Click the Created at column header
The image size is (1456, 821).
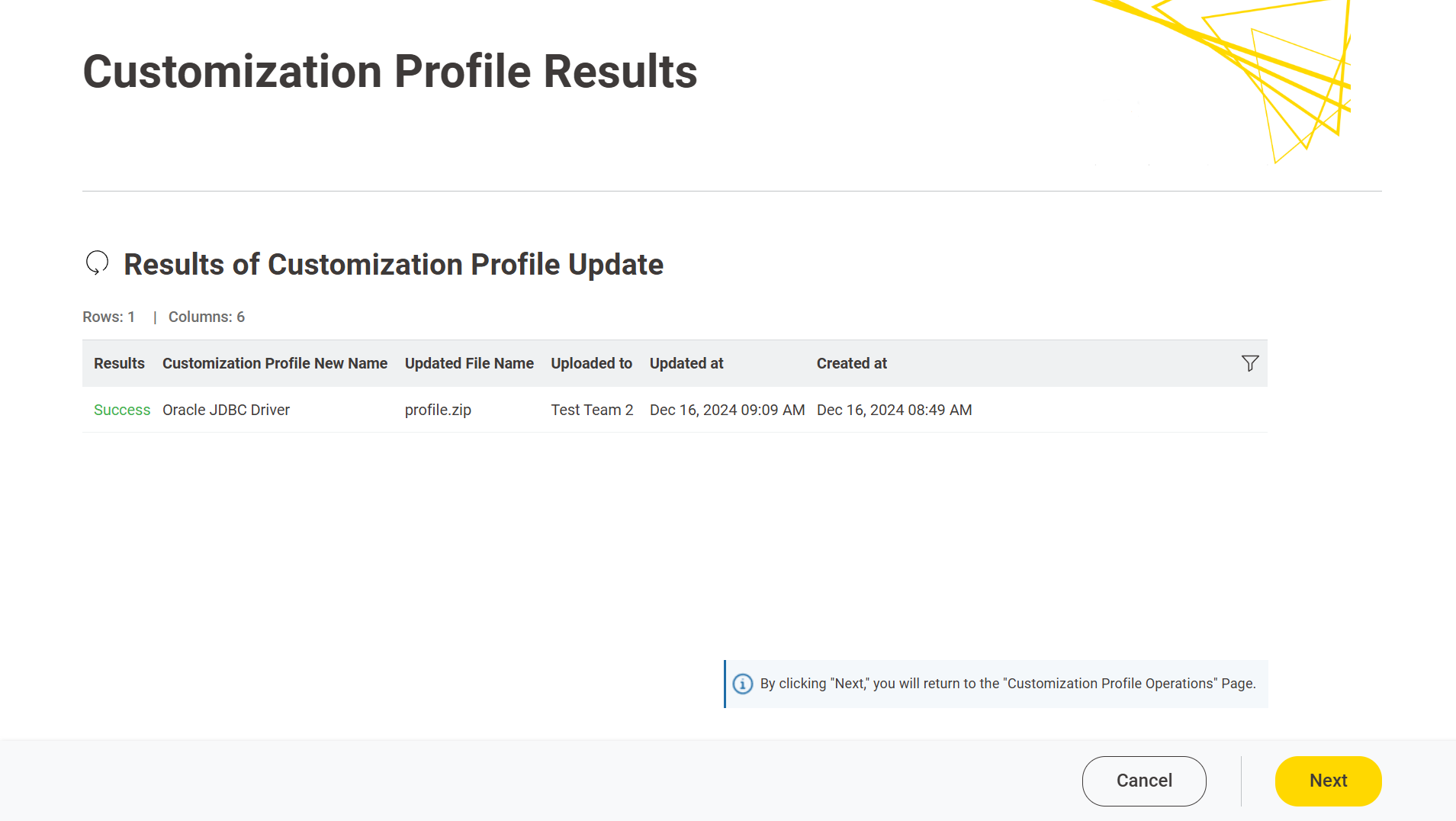coord(851,363)
